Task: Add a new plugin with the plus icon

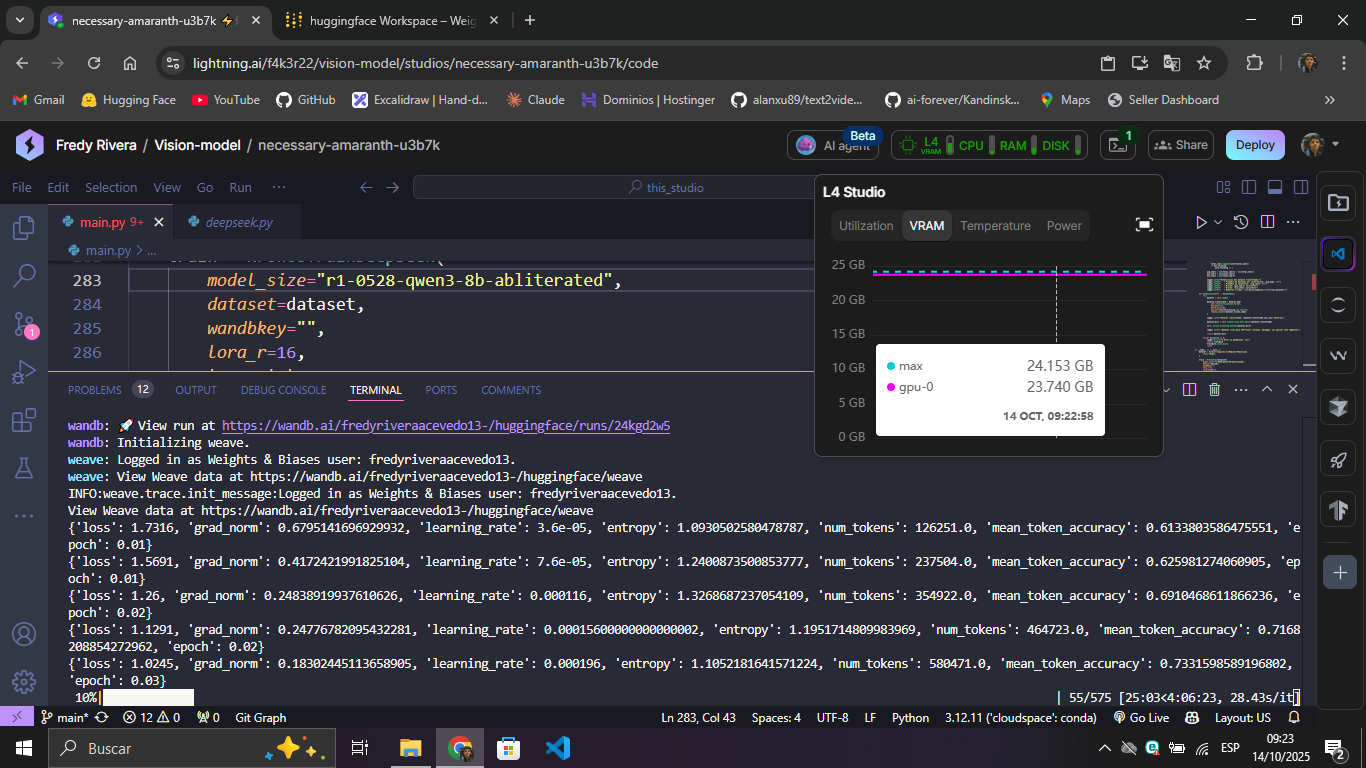Action: pos(1338,572)
